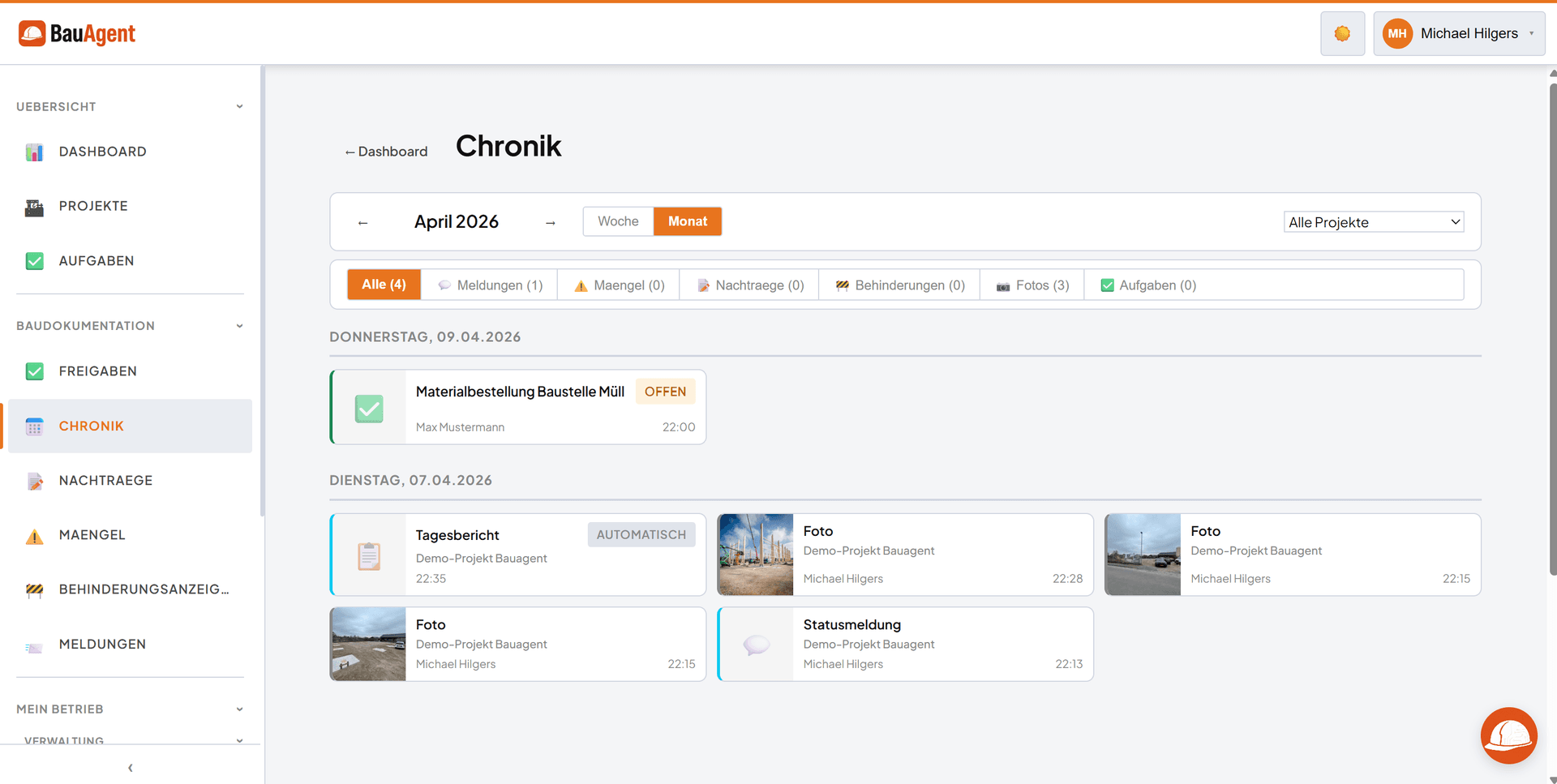
Task: Select the Chronik calendar icon
Action: point(35,426)
